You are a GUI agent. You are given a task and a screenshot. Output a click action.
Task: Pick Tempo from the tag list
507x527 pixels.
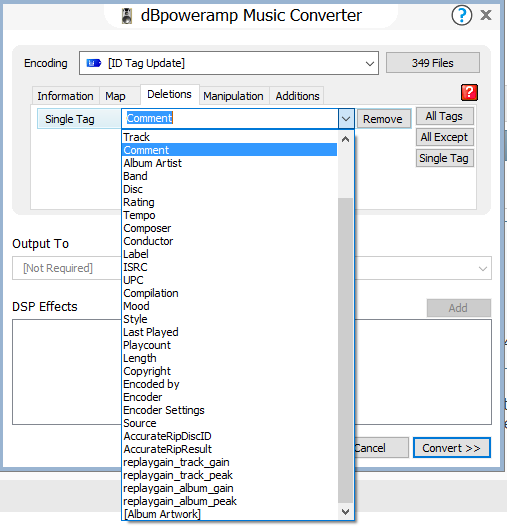point(229,215)
